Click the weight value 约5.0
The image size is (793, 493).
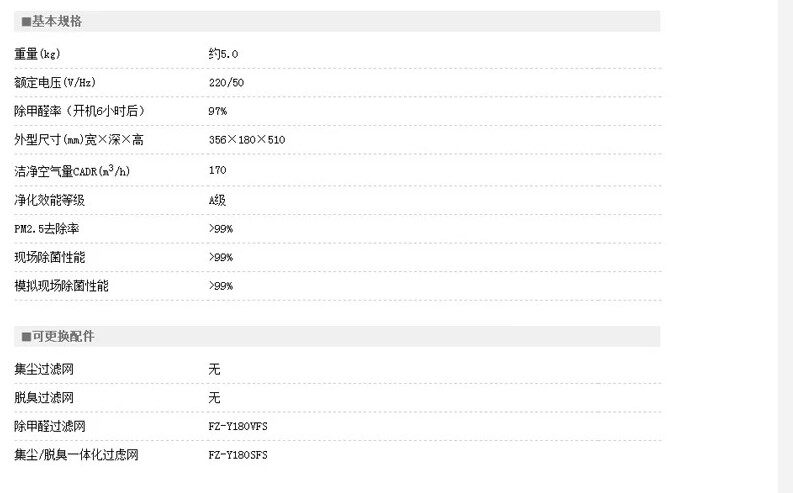pyautogui.click(x=224, y=53)
